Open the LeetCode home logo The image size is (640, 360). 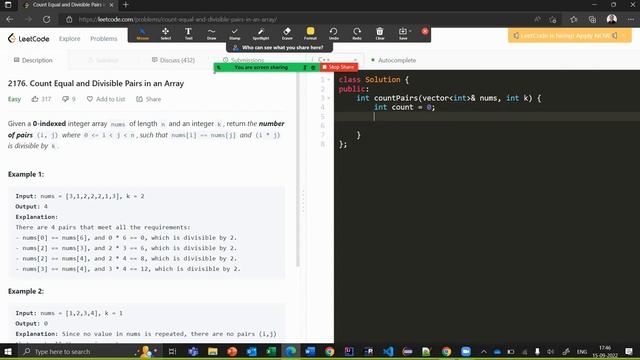click(x=29, y=38)
